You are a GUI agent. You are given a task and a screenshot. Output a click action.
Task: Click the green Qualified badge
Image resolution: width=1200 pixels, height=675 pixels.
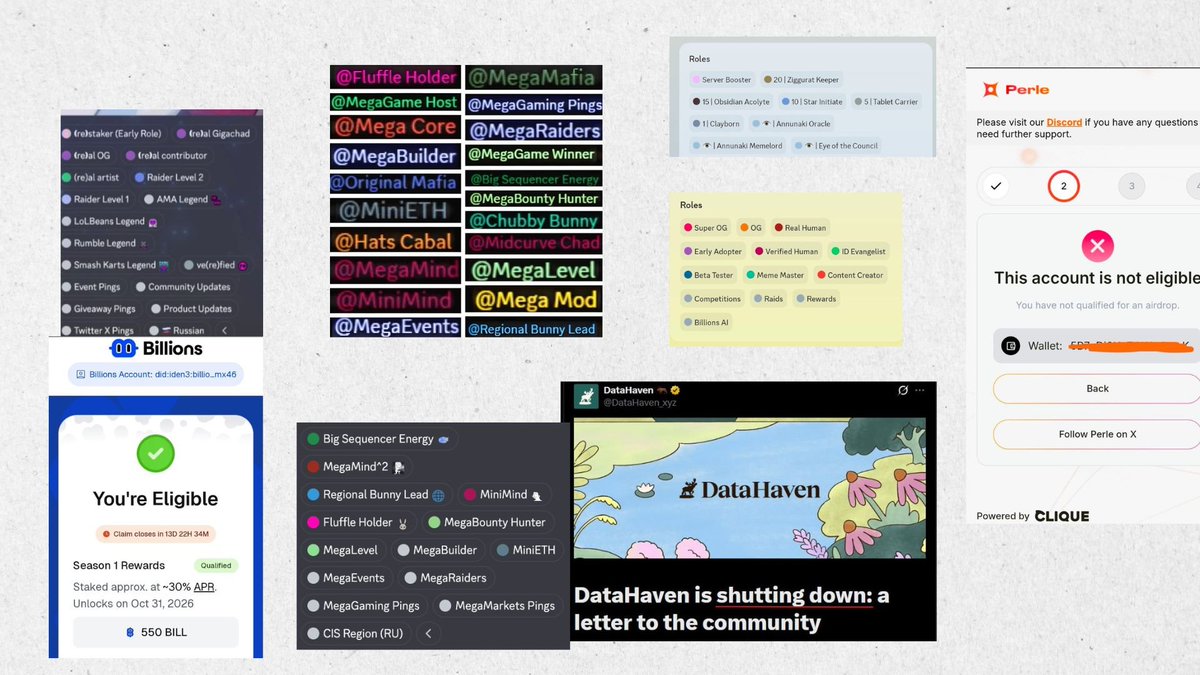tap(215, 565)
